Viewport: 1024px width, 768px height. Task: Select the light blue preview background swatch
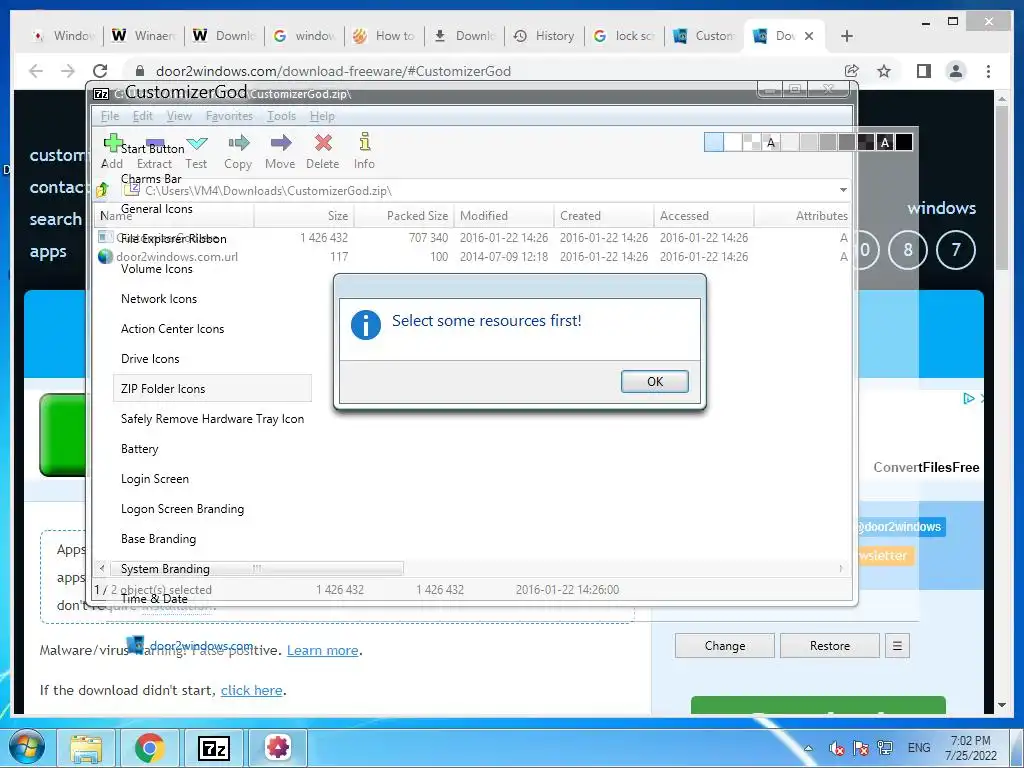point(714,142)
